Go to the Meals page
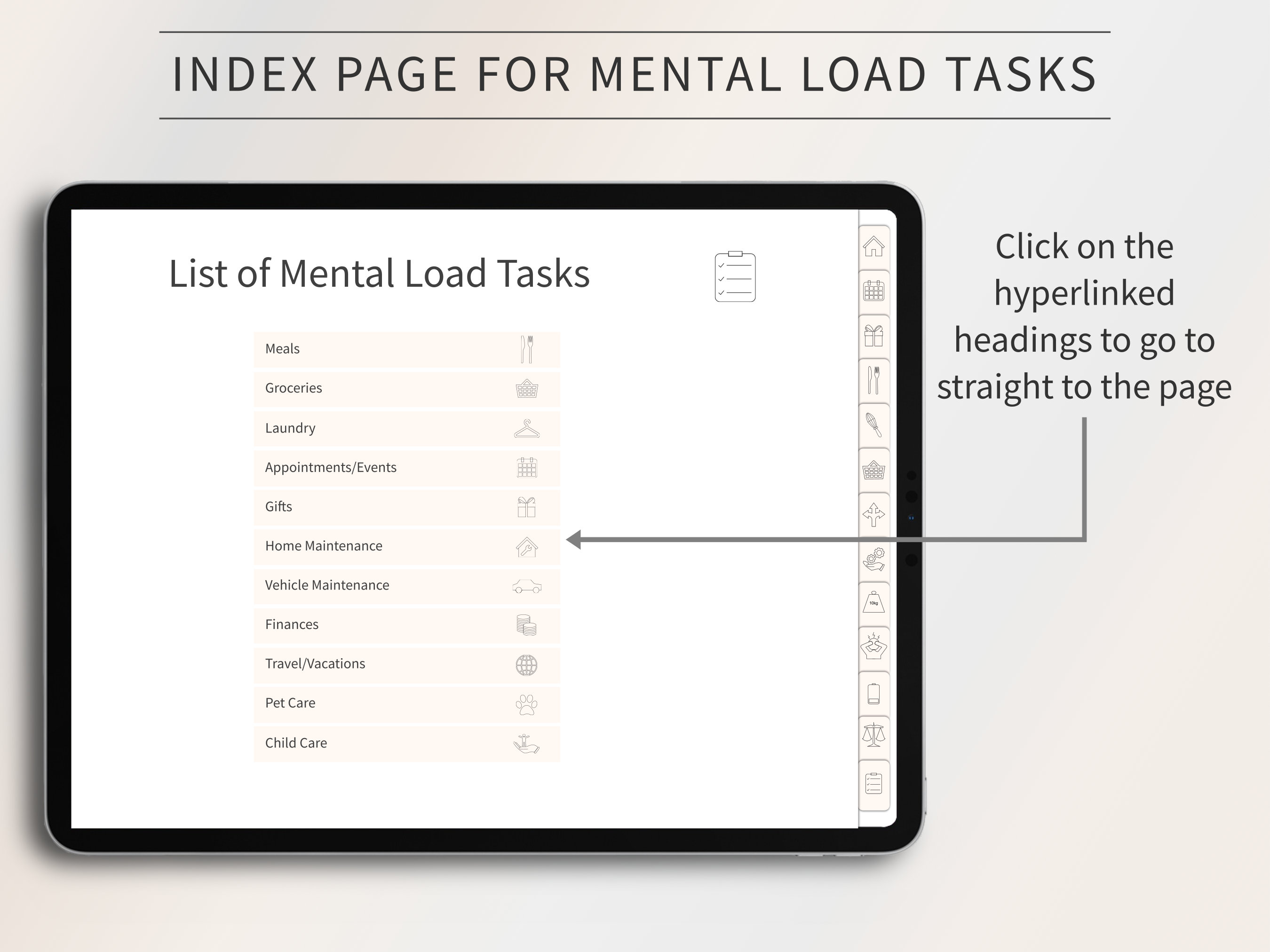 (x=406, y=349)
